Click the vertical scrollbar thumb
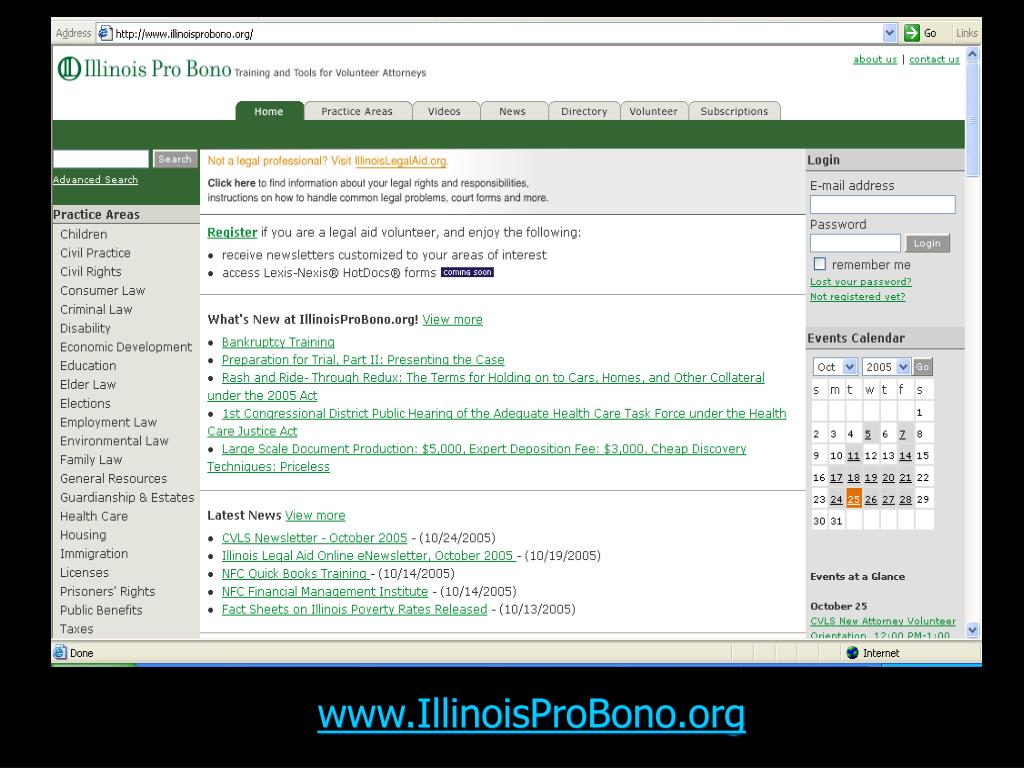 point(972,120)
